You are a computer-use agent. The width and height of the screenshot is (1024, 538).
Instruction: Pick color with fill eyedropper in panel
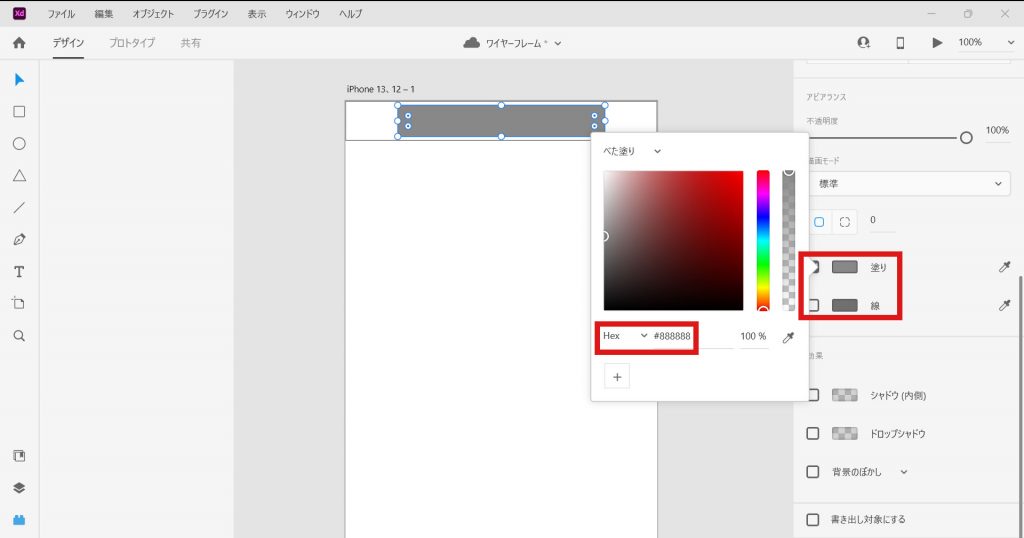pyautogui.click(x=1004, y=266)
